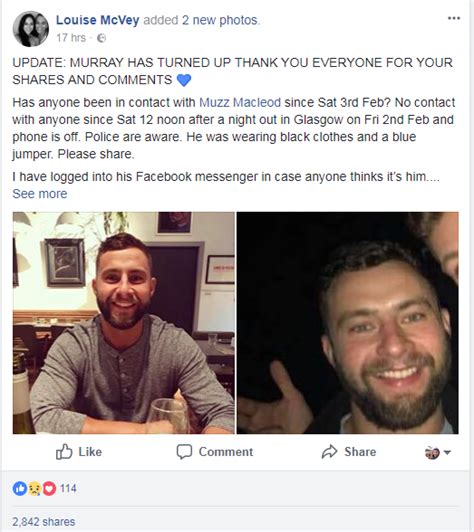Viewport: 474px width, 532px height.
Task: Click the sad face reaction icon
Action: [35, 489]
